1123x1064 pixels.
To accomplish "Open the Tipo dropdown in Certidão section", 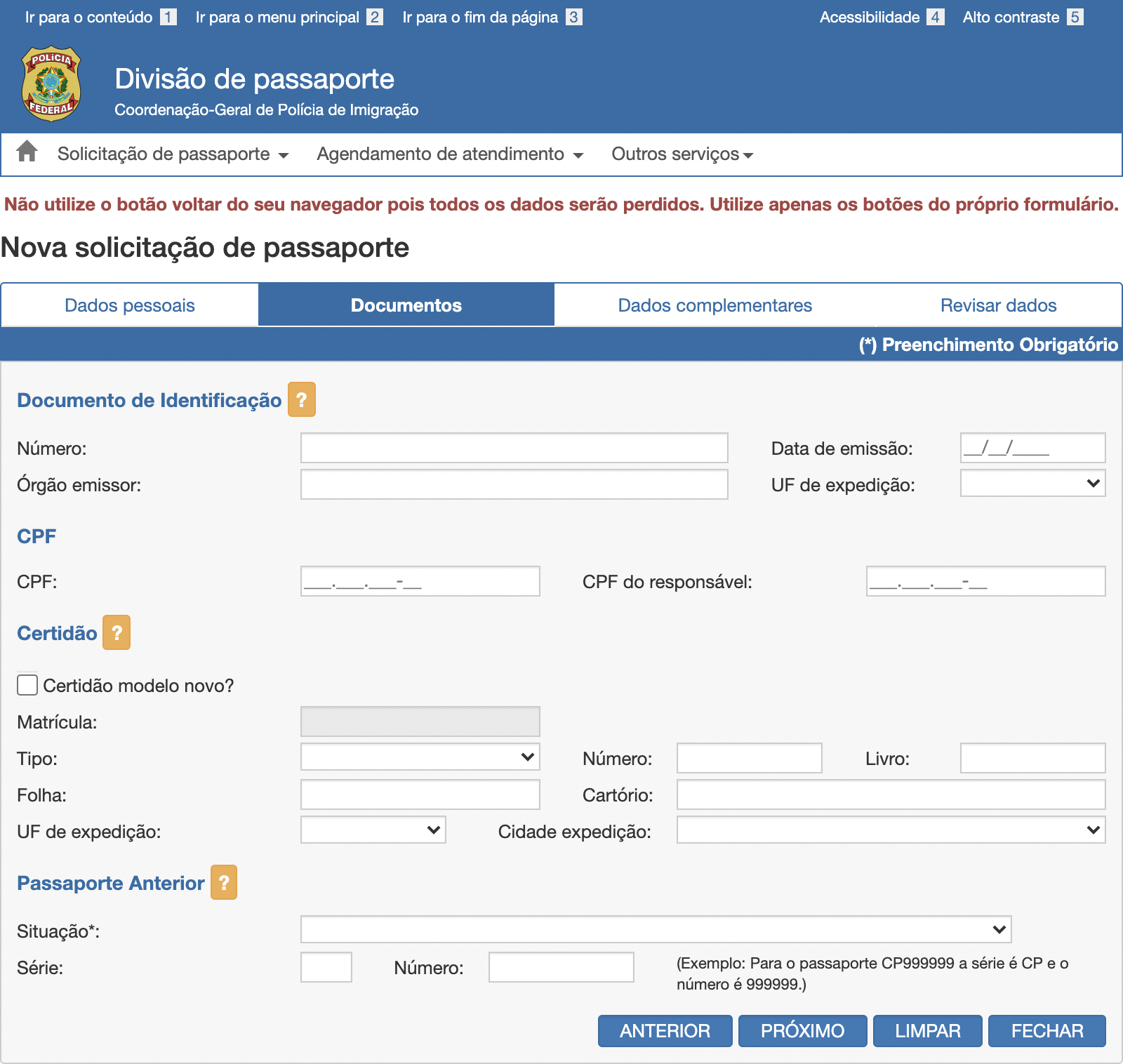I will tap(420, 757).
